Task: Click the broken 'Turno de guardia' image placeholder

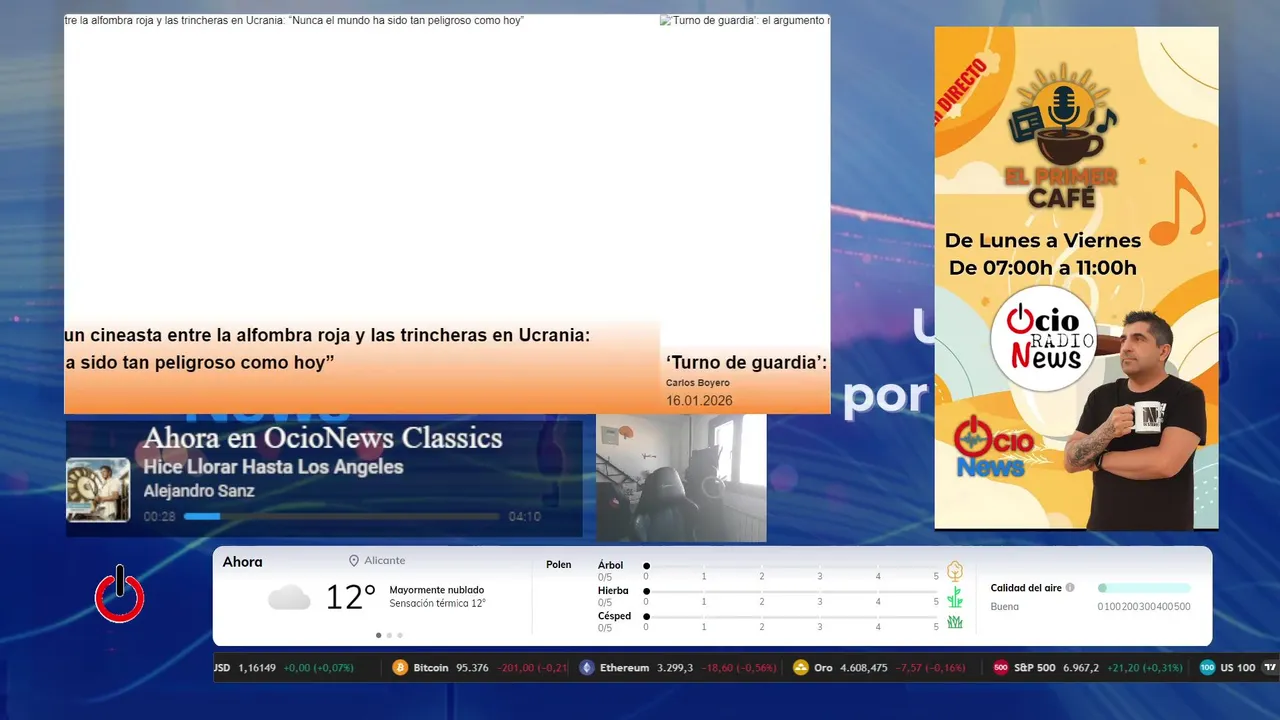Action: (744, 20)
